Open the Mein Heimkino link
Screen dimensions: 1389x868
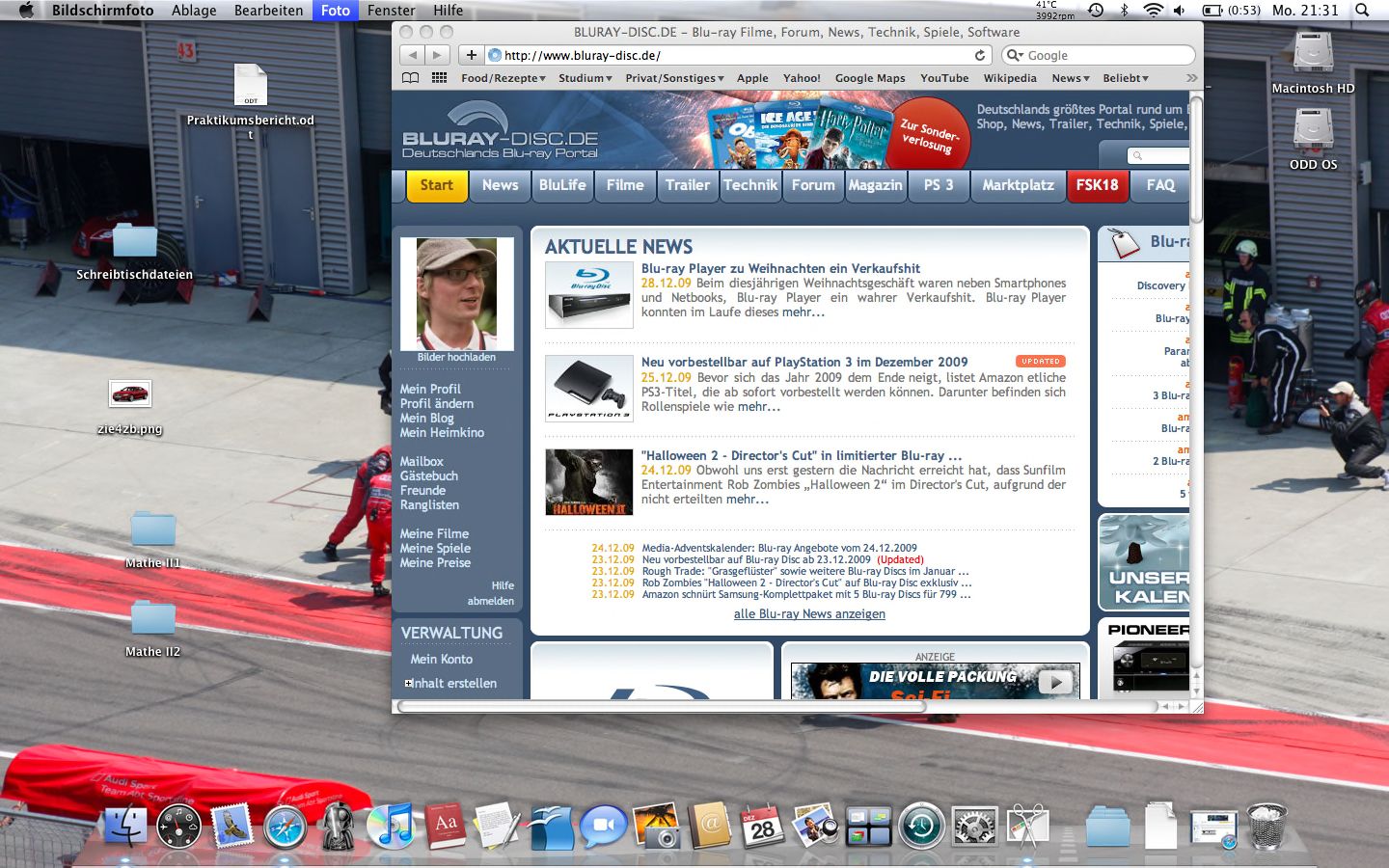(442, 433)
